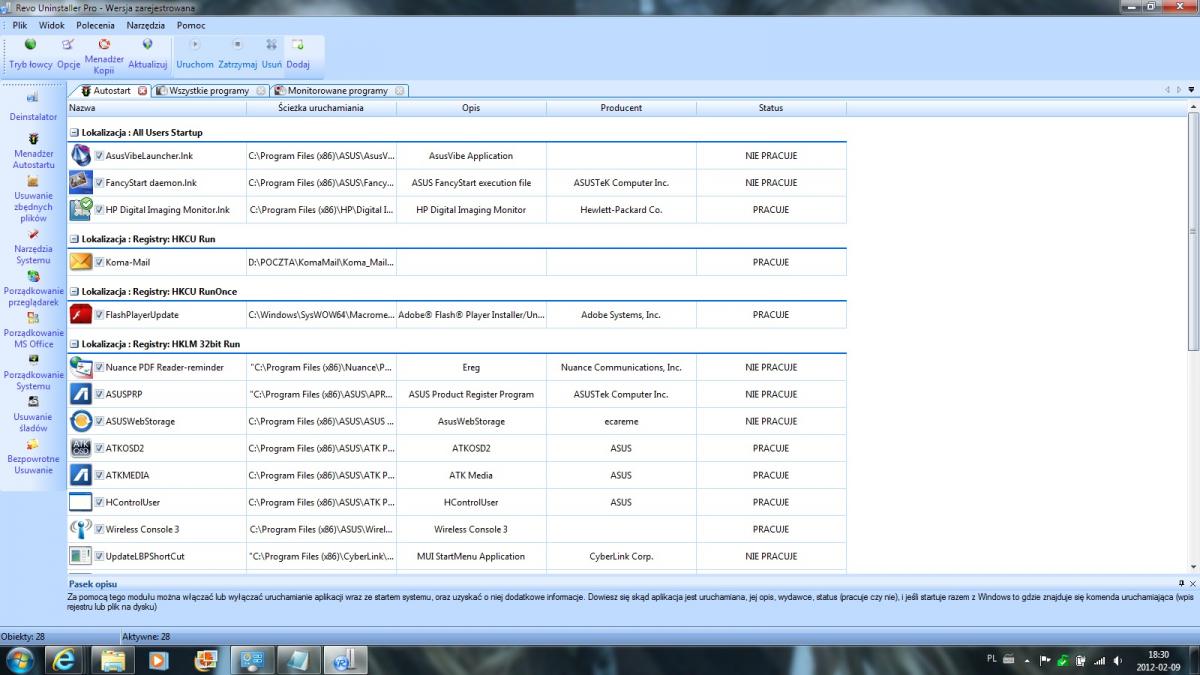
Task: Toggle ASUSPRP autostart checkbox
Action: coord(99,394)
